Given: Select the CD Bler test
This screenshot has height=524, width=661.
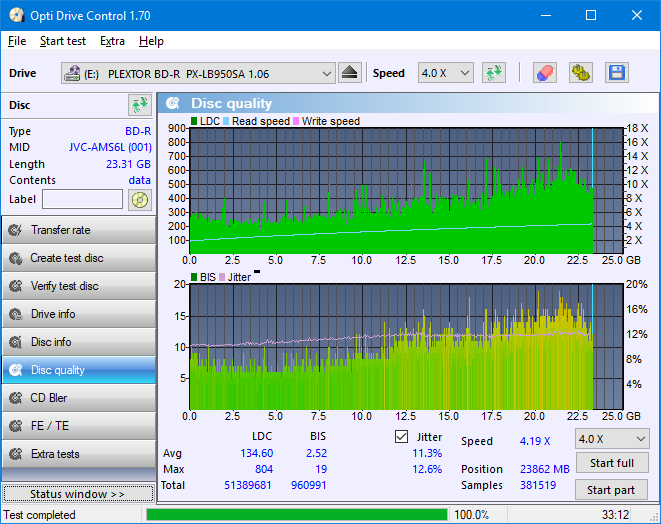Looking at the screenshot, I should (x=78, y=398).
